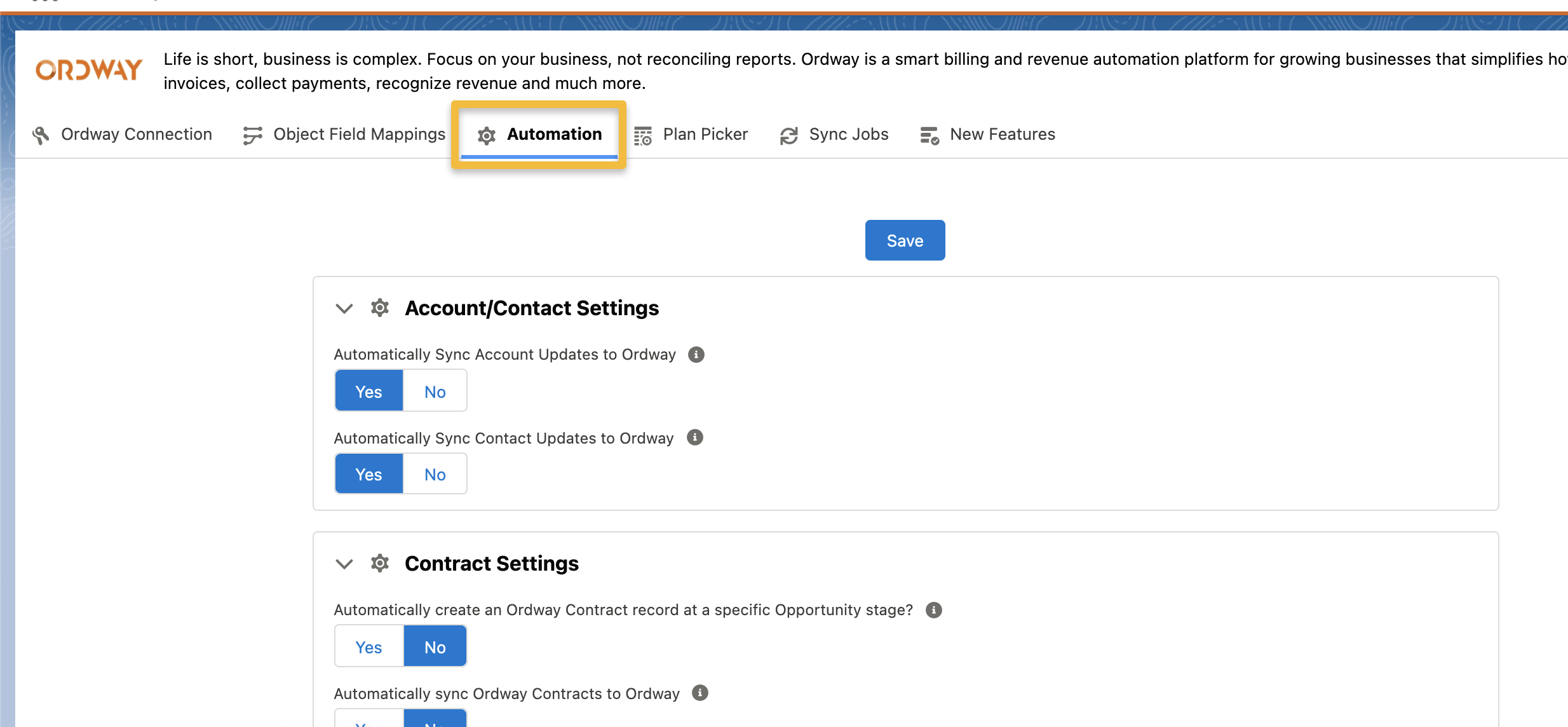The height and width of the screenshot is (727, 1568).
Task: Click 'Automatically Sync Contact Updates to Ordway' label
Action: (504, 438)
